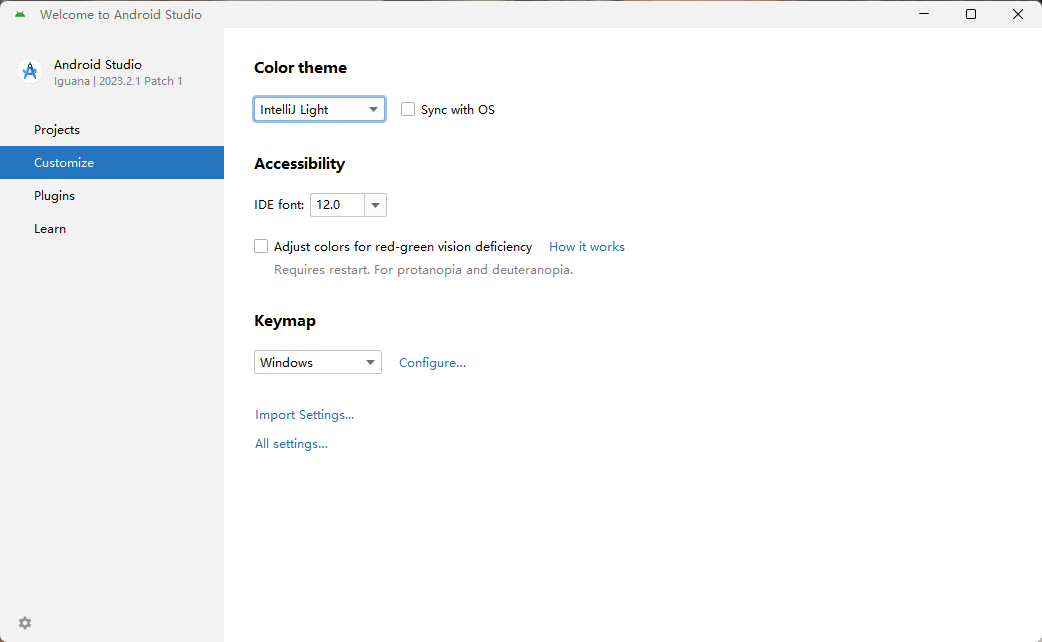Minimize the Welcome window
The width and height of the screenshot is (1042, 642).
point(924,14)
